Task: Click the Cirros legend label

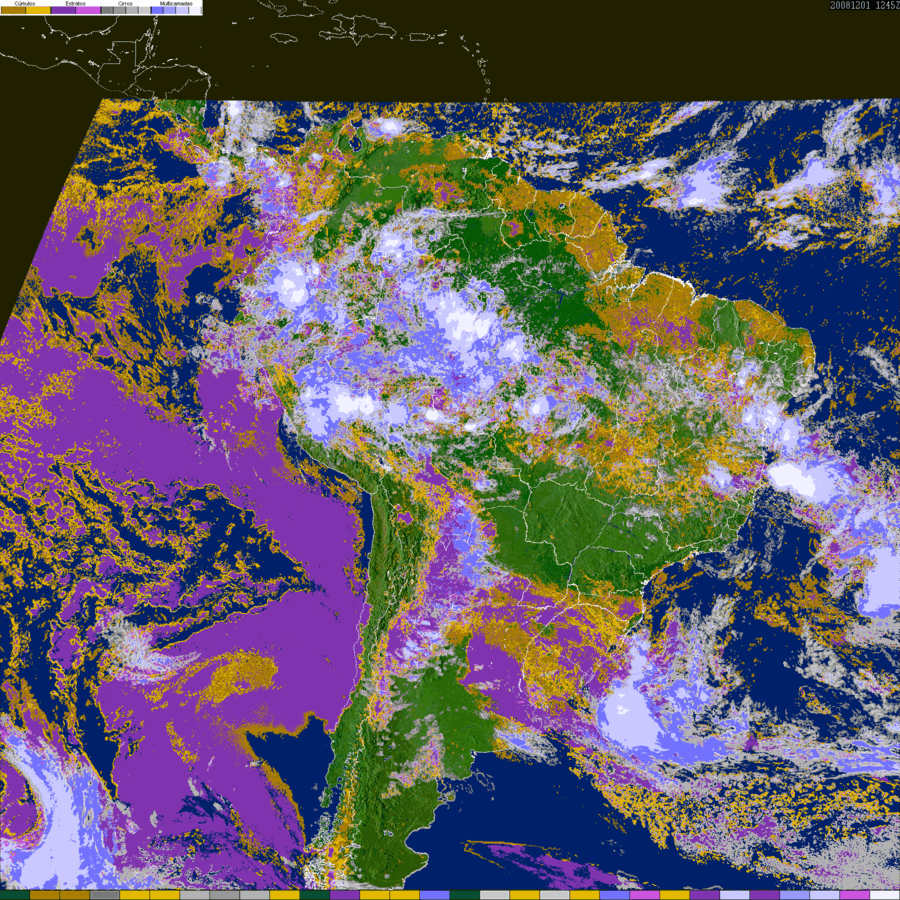Action: point(125,3)
